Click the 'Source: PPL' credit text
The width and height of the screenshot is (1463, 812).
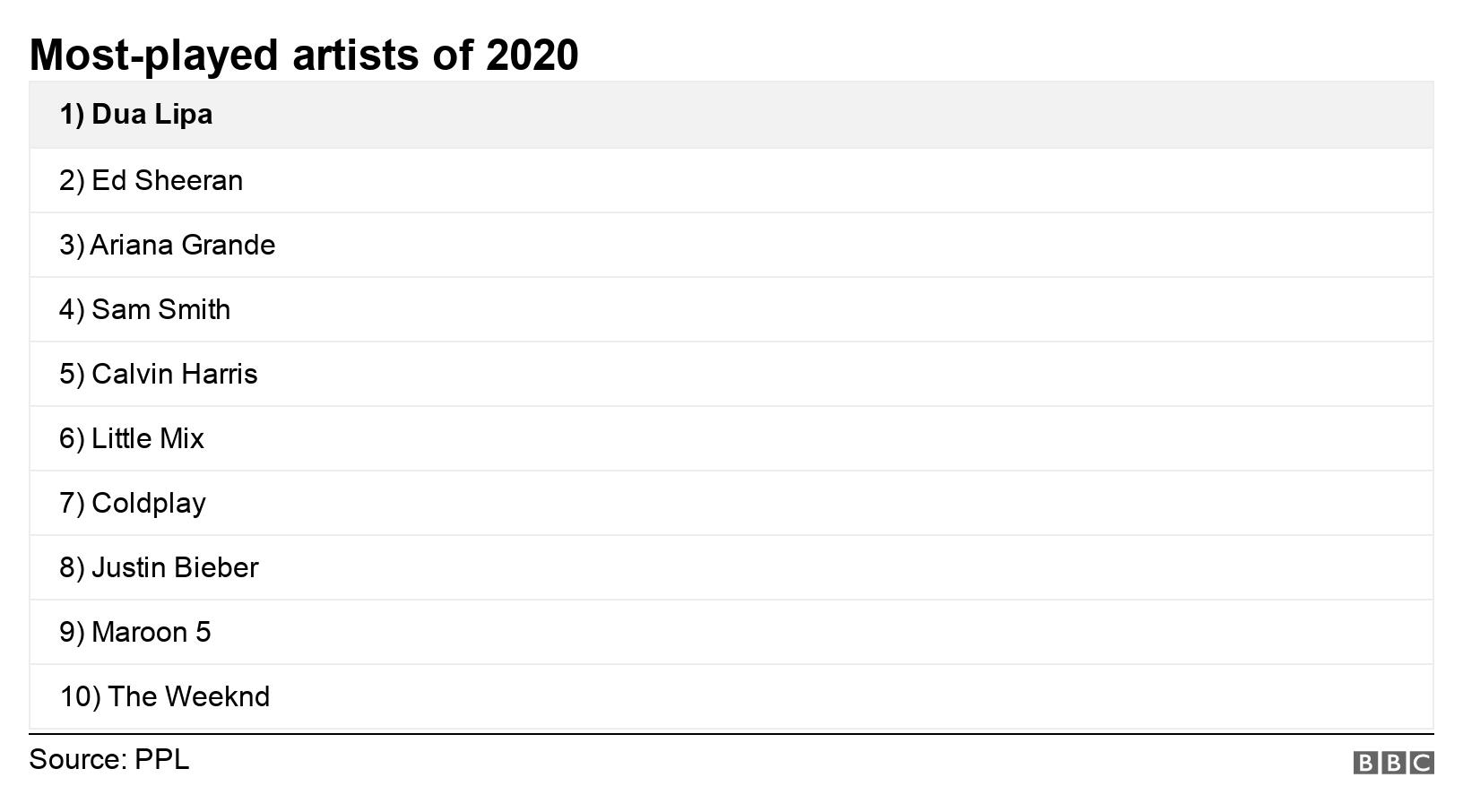click(109, 759)
